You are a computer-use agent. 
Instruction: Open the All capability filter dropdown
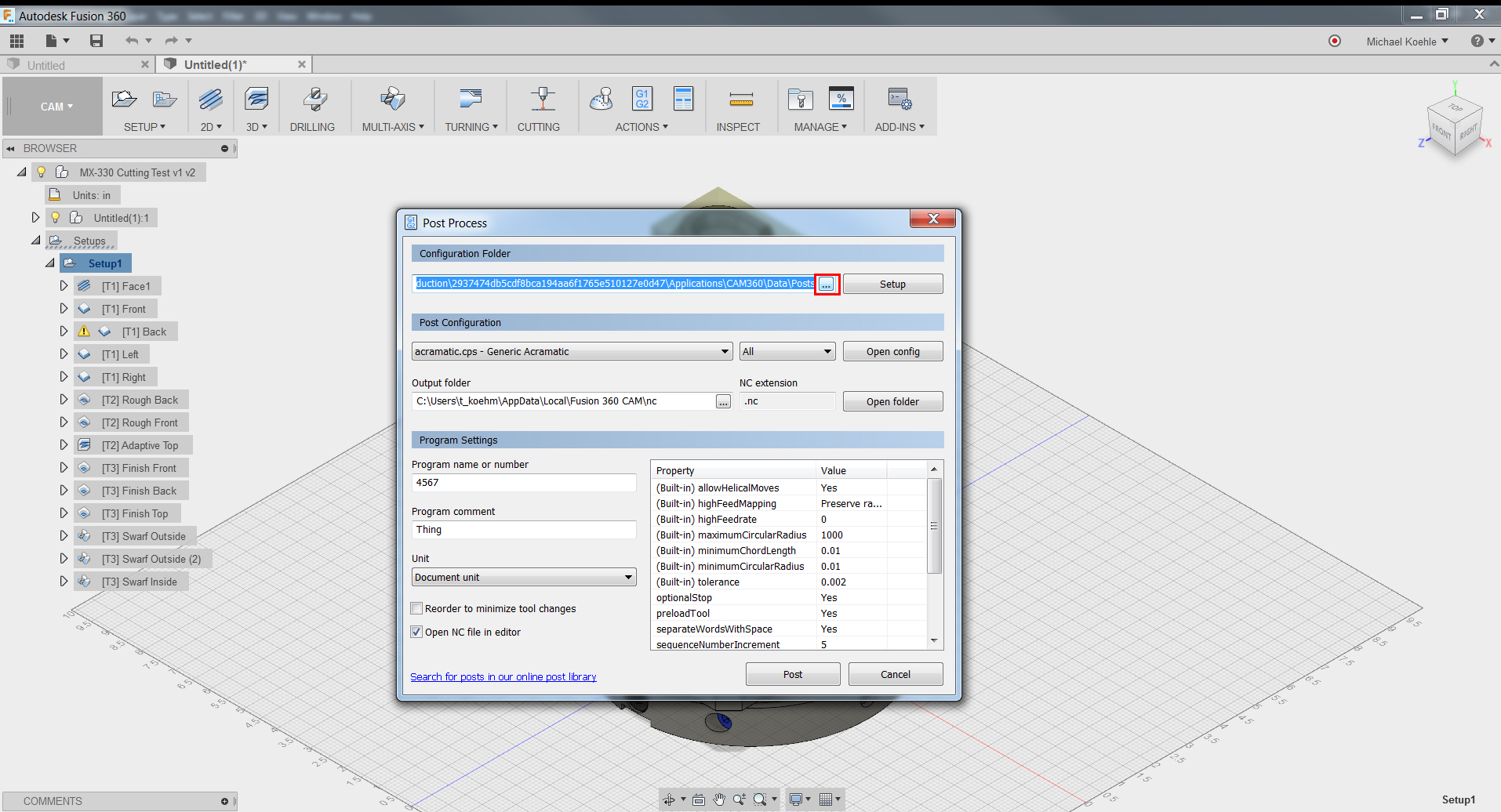(787, 351)
